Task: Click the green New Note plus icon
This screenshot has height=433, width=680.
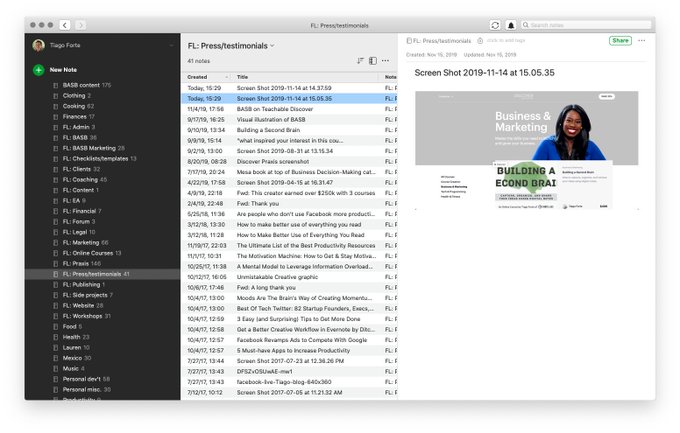Action: pyautogui.click(x=39, y=70)
